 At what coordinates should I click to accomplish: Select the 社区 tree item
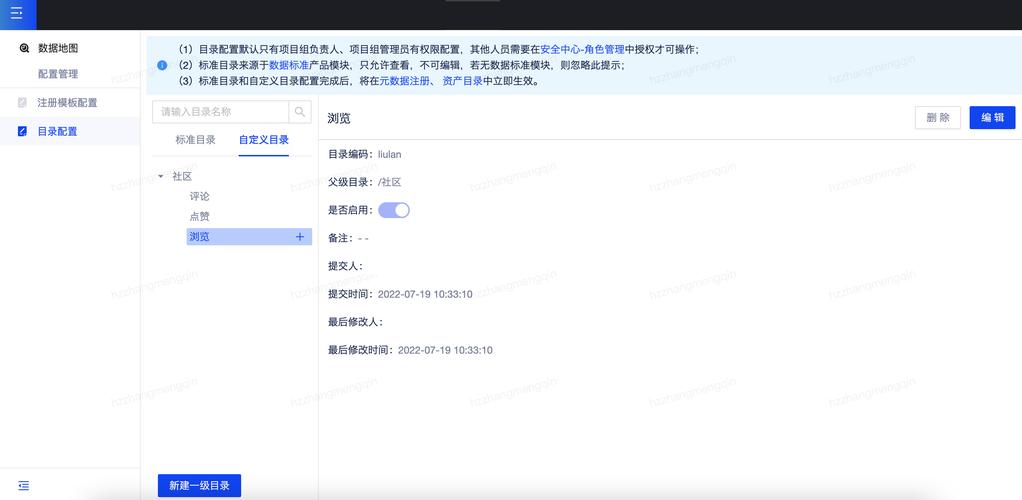click(x=182, y=176)
